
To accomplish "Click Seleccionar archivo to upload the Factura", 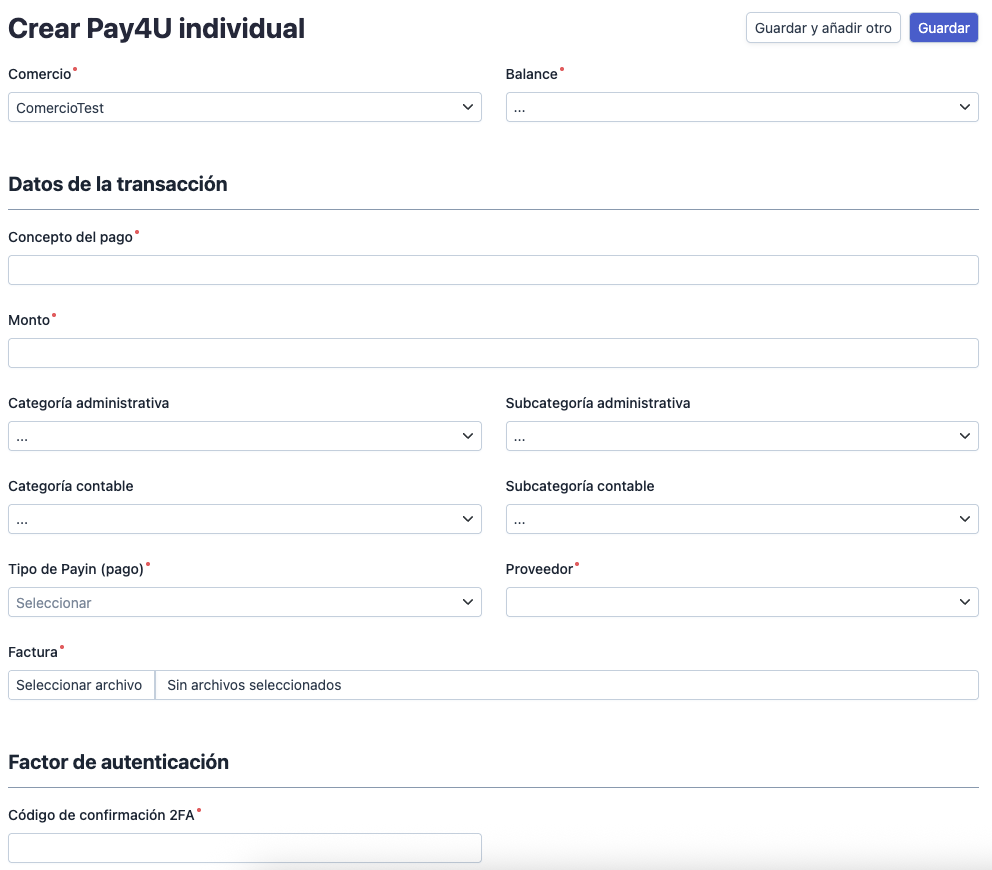I will click(80, 685).
